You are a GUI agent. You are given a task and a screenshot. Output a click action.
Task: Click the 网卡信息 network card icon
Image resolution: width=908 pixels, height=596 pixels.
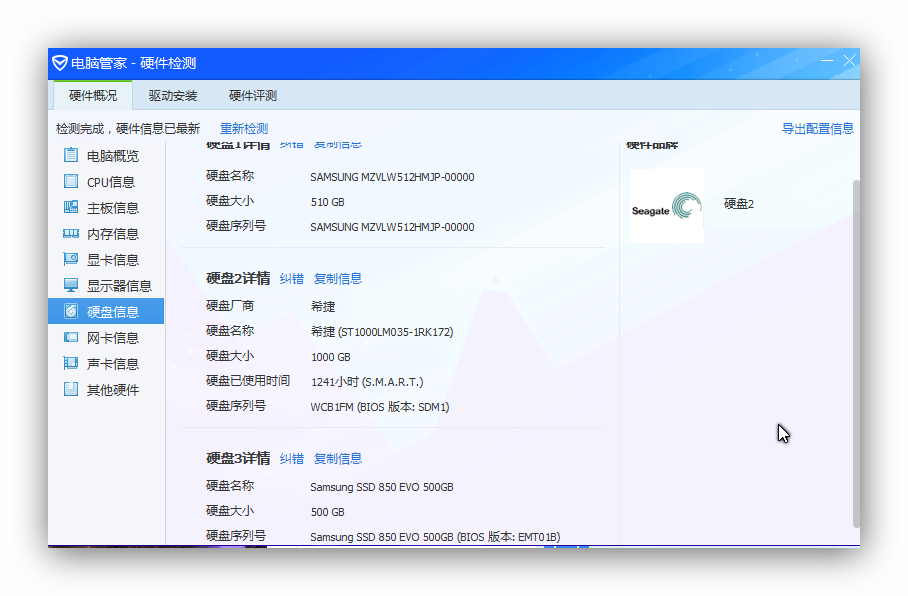point(71,337)
